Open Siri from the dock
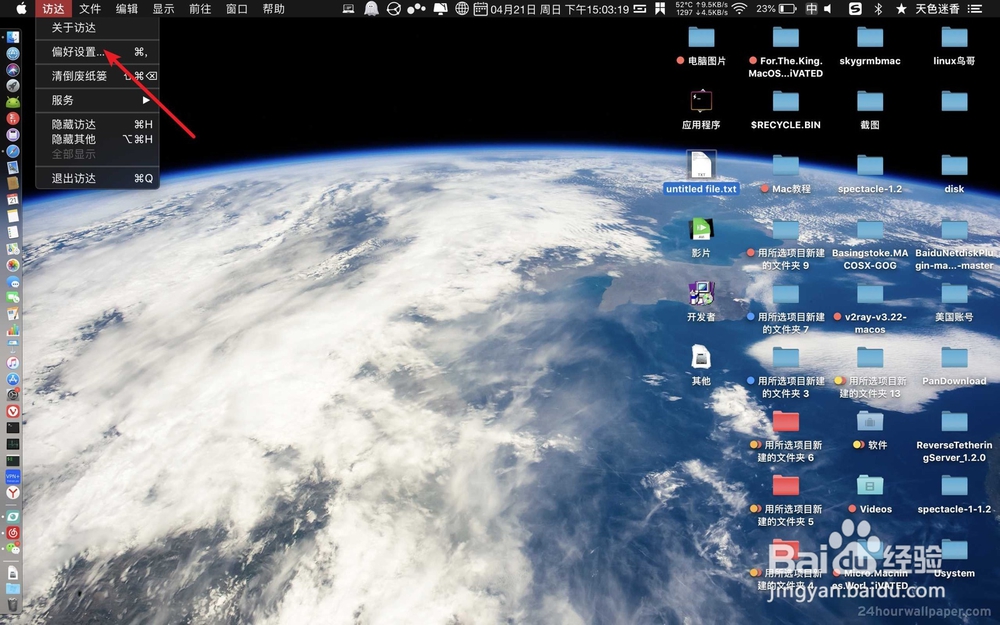Image resolution: width=1000 pixels, height=625 pixels. [x=13, y=70]
